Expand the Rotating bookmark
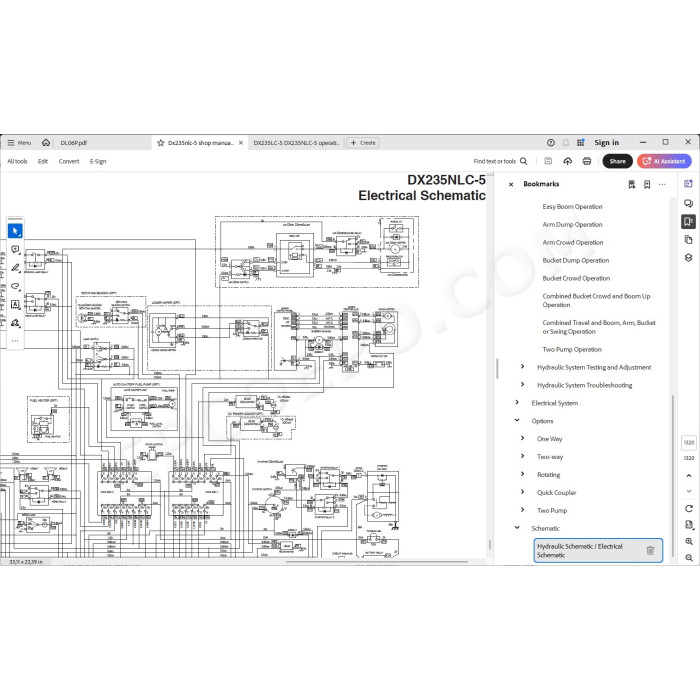The image size is (700, 700). coord(522,474)
